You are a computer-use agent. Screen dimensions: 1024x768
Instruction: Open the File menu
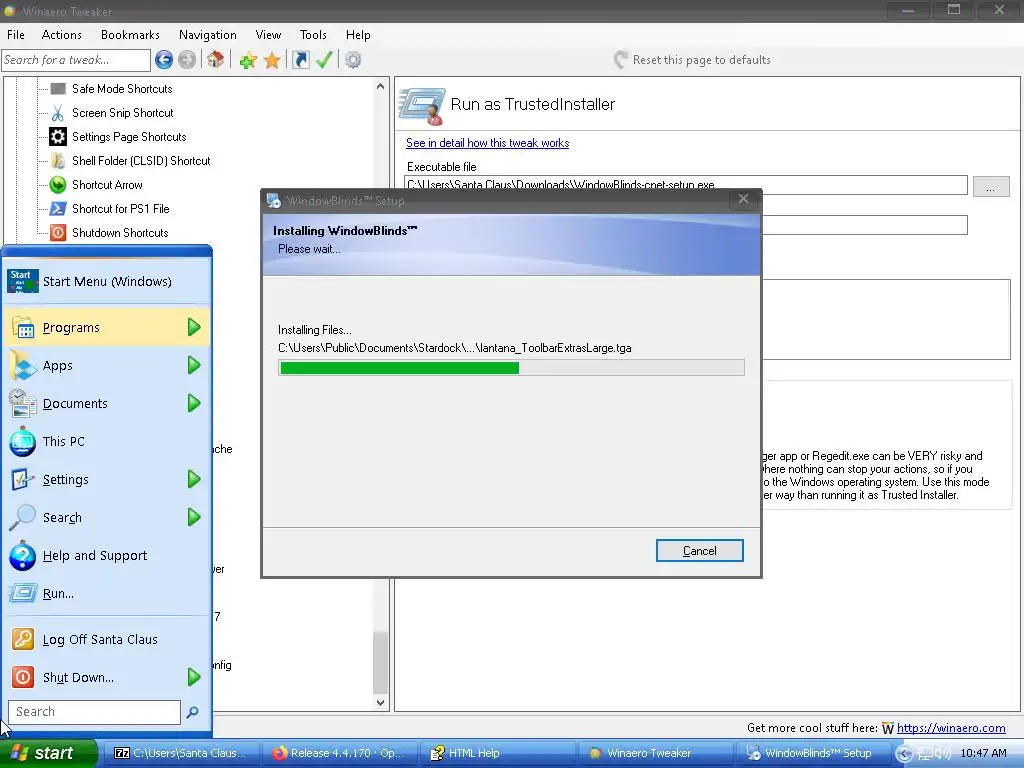(16, 35)
